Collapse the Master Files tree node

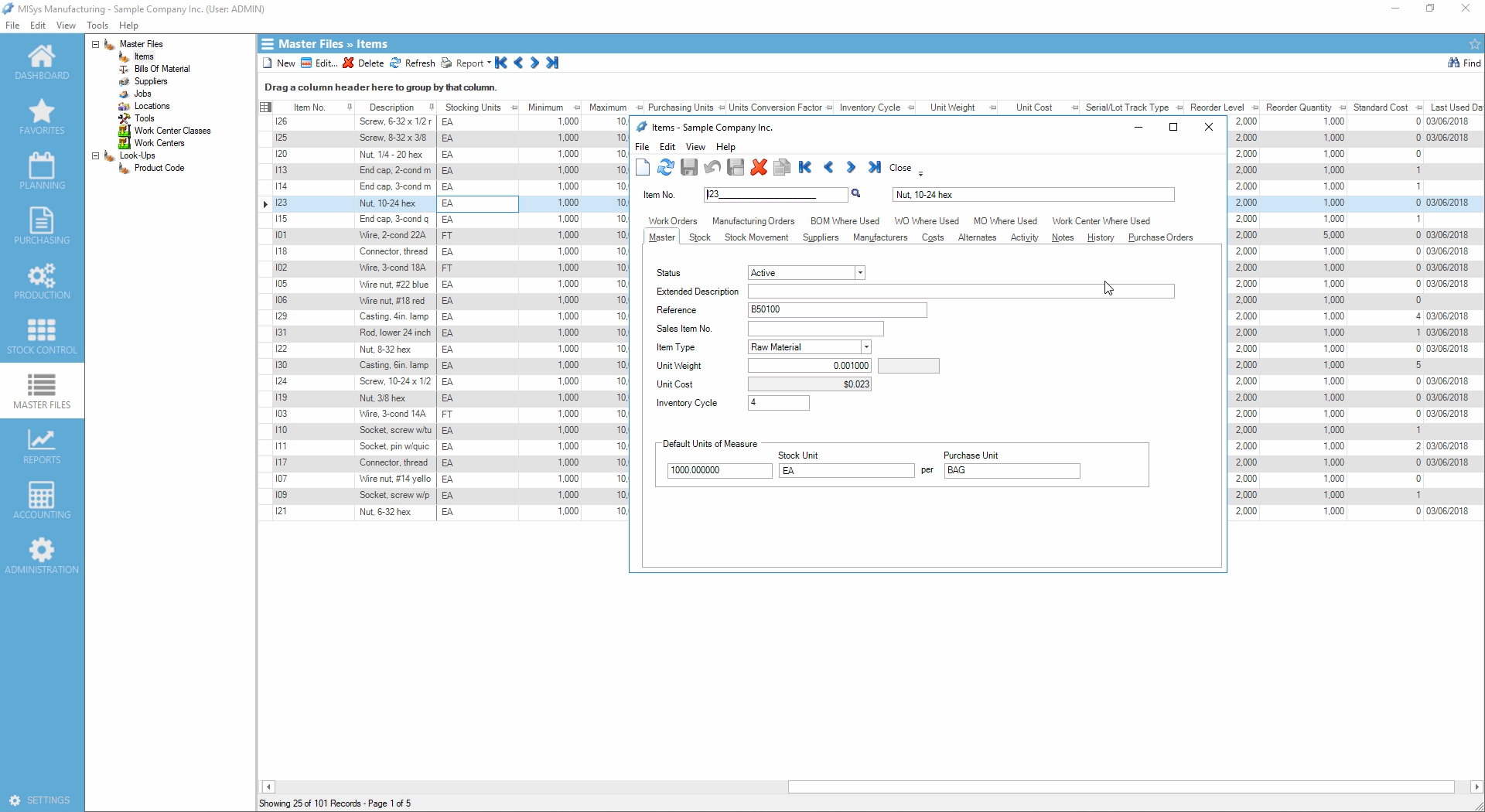tap(96, 44)
